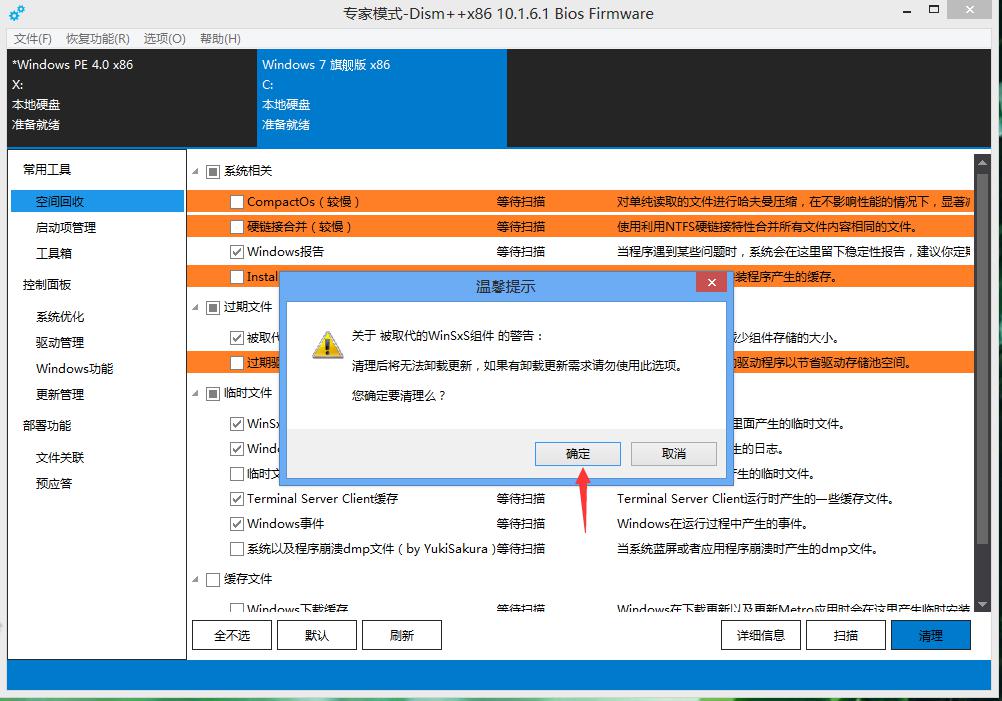This screenshot has height=701, width=1002.
Task: Collapse the 缓存文件 section
Action: (x=194, y=579)
